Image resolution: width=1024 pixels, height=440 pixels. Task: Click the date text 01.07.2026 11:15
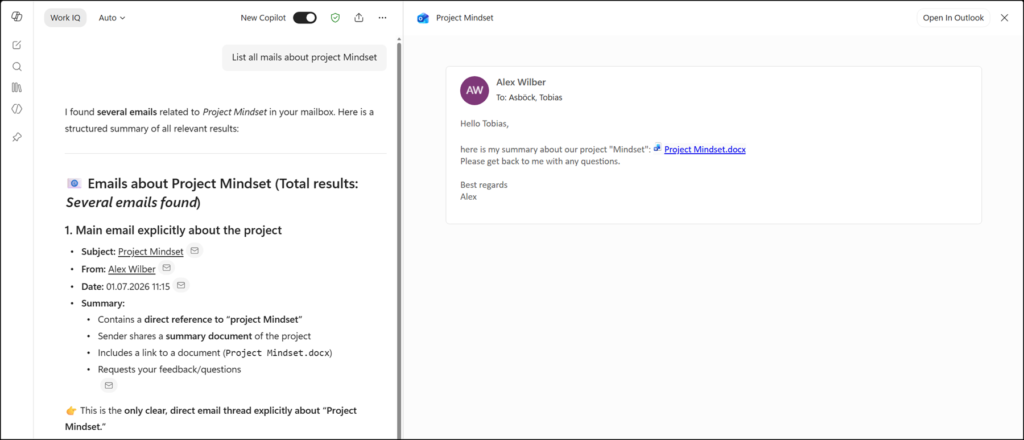pos(138,286)
